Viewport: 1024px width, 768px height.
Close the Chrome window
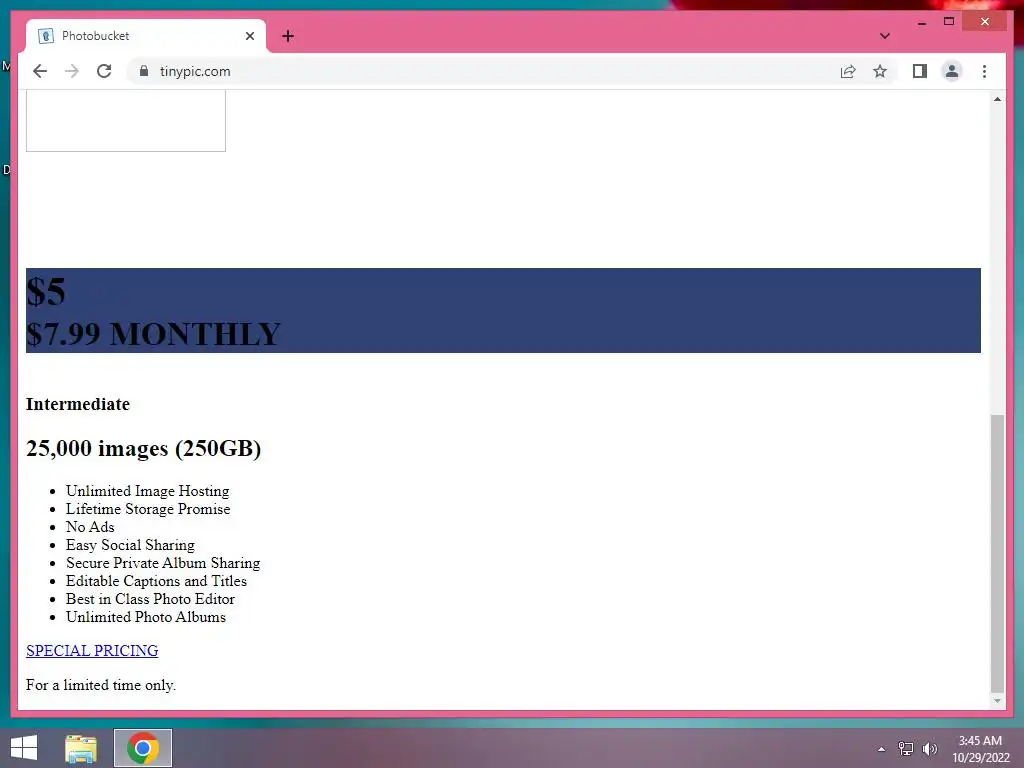[985, 22]
